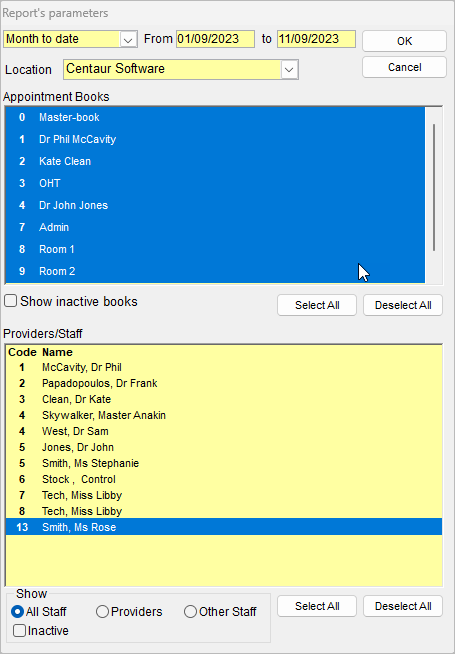Tick the Inactive staff checkbox
The height and width of the screenshot is (654, 455).
pyautogui.click(x=19, y=631)
